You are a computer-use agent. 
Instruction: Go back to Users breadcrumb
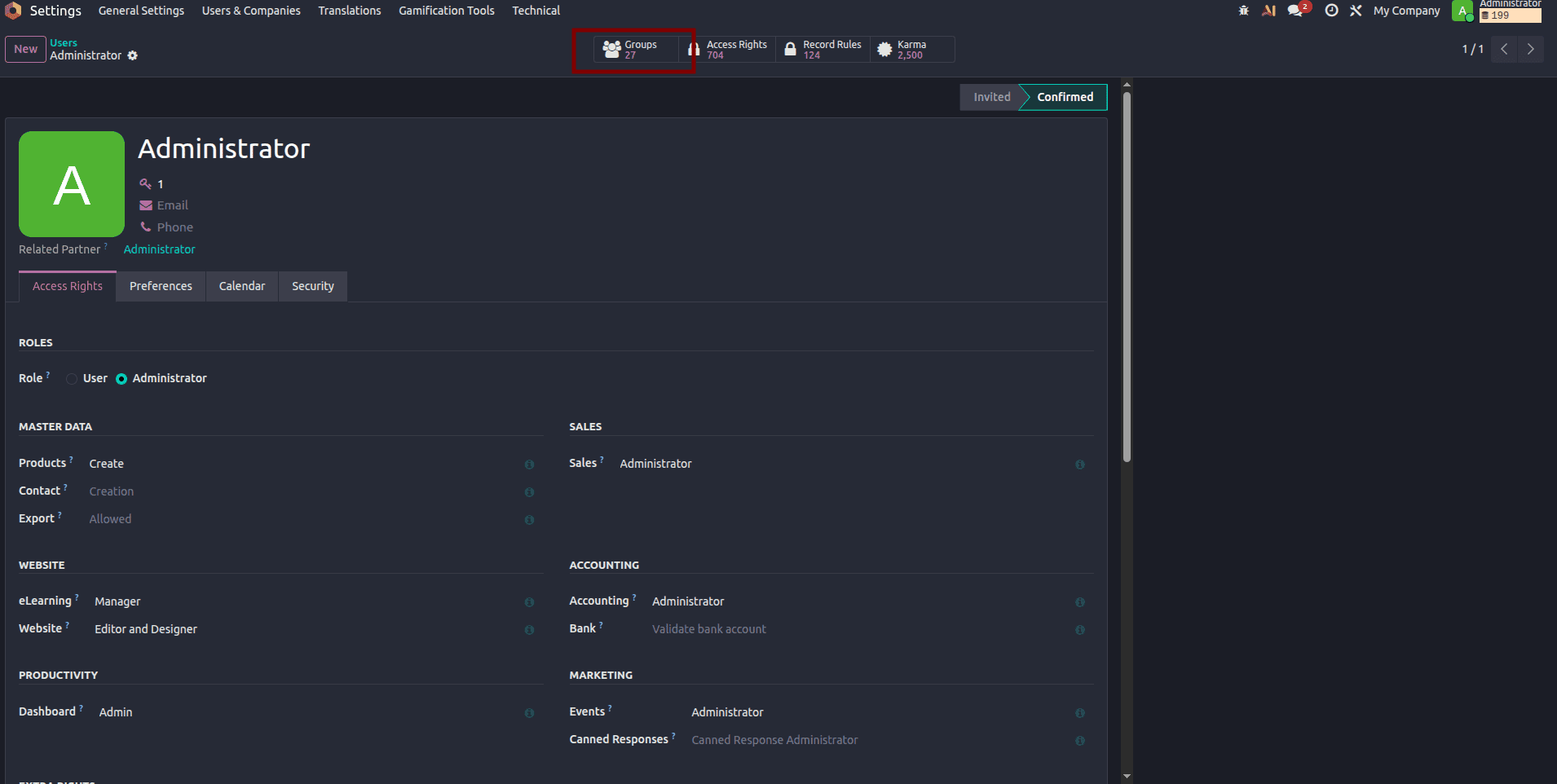64,43
